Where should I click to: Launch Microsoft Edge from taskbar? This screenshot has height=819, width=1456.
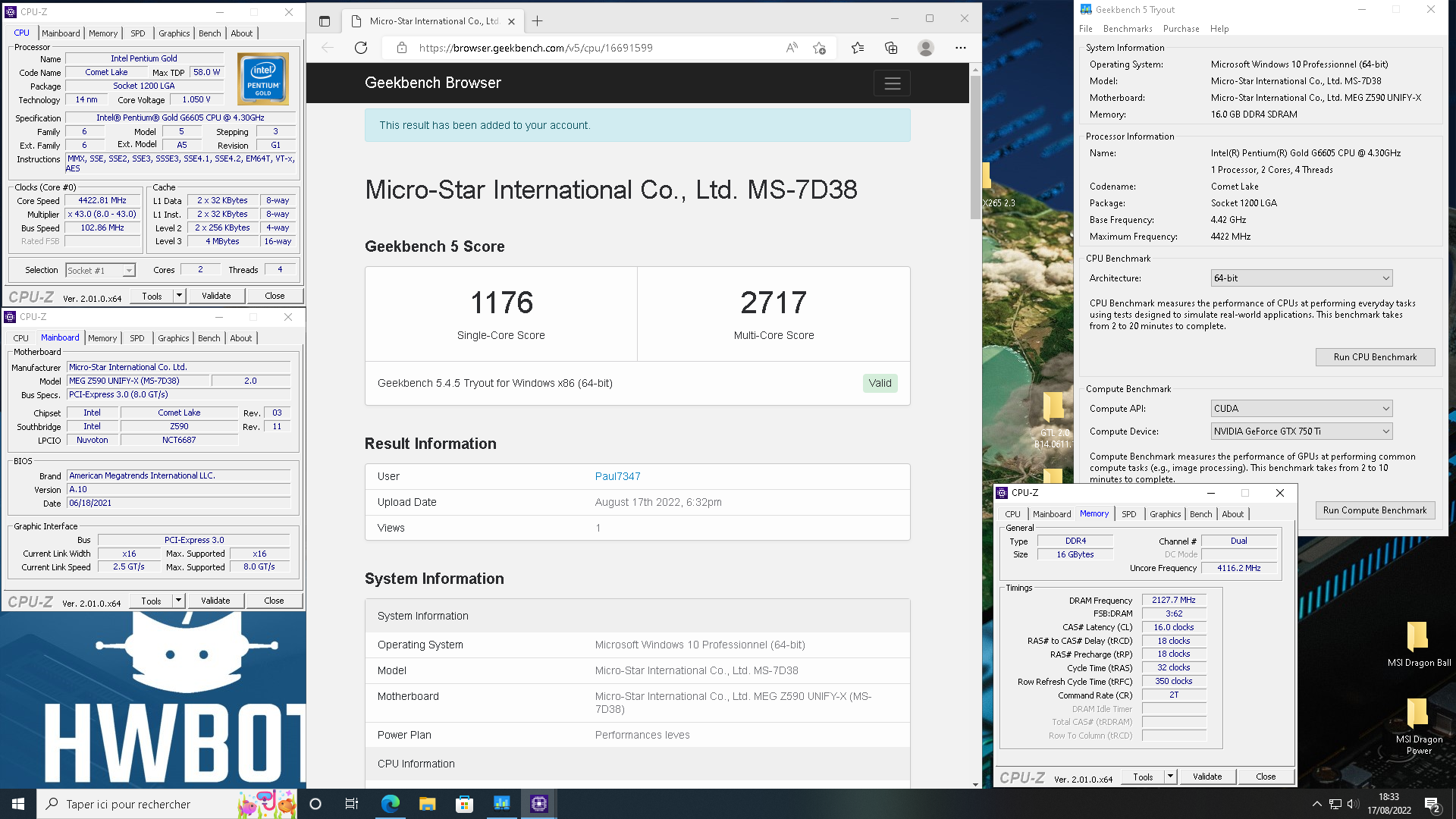pyautogui.click(x=391, y=804)
